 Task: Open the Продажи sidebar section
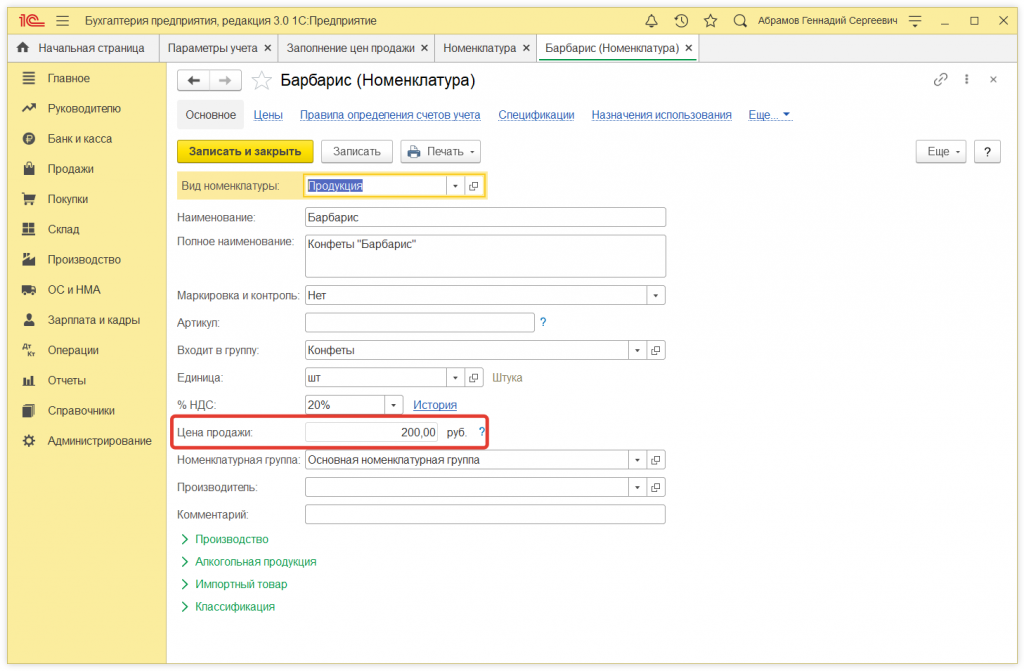click(x=70, y=169)
